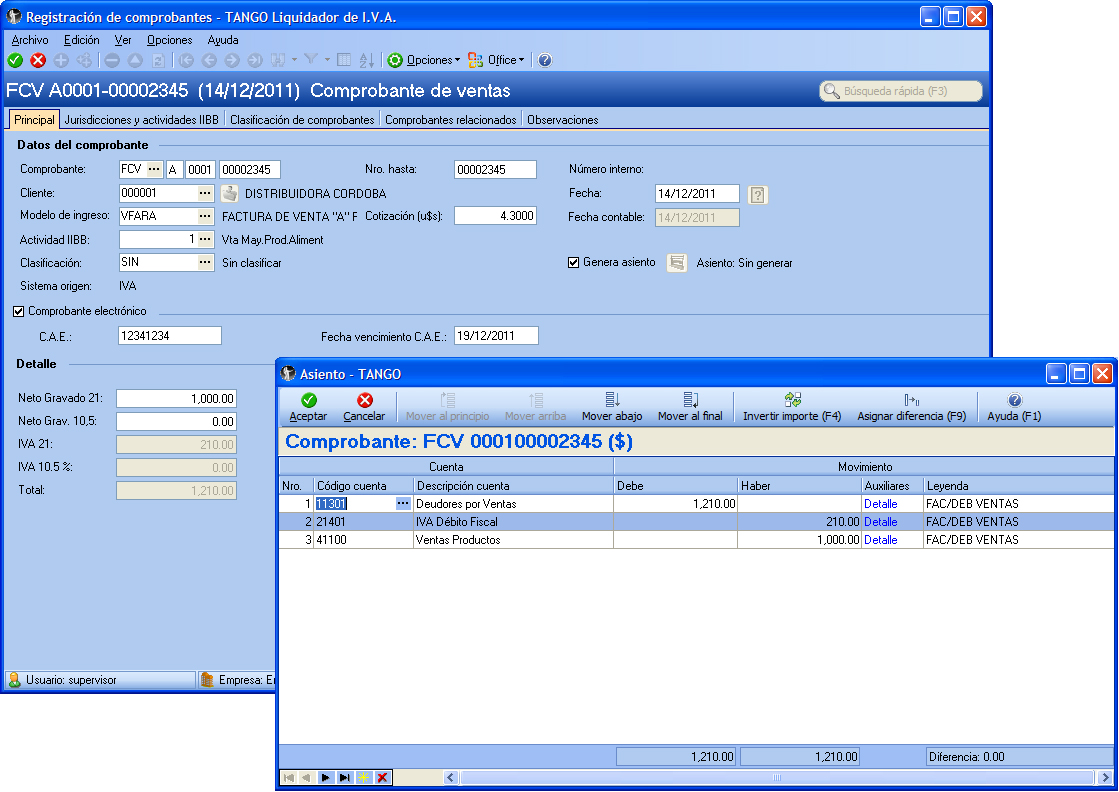Viewport: 1119px width, 792px height.
Task: Click the quick search magnifier icon
Action: (x=831, y=91)
